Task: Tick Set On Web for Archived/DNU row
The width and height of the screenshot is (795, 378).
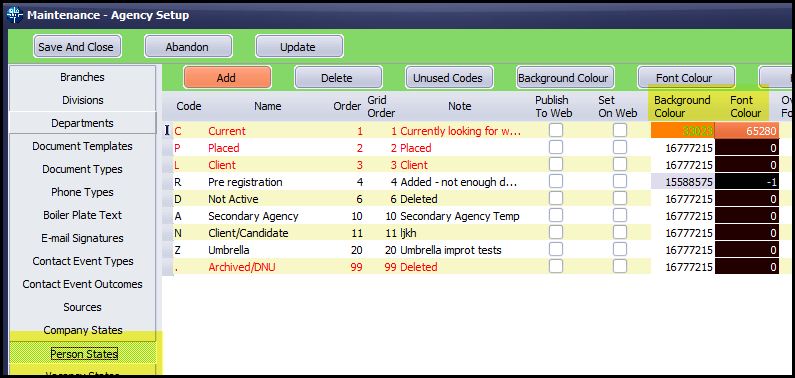Action: (x=620, y=267)
